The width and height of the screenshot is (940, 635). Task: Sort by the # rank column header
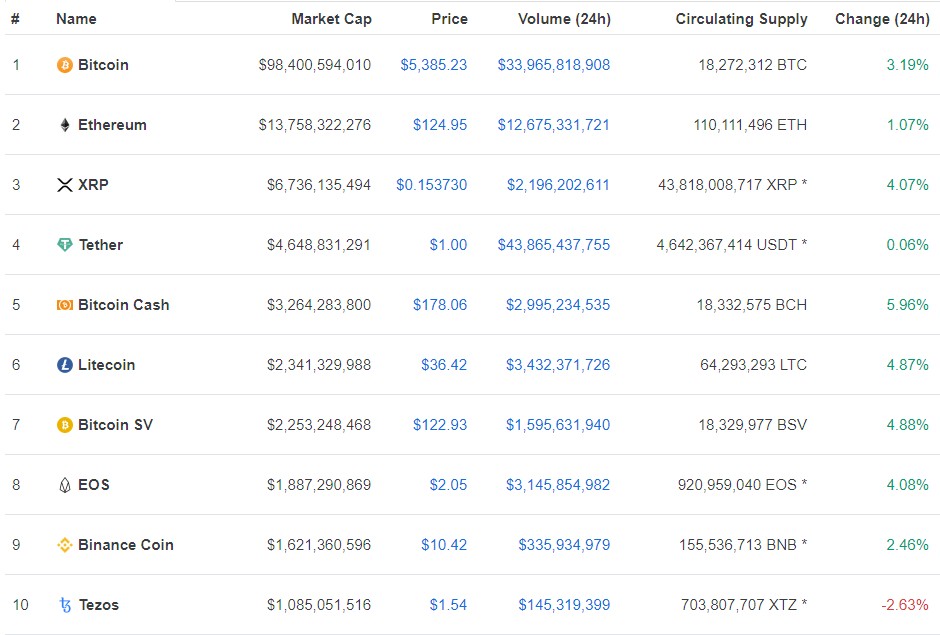click(16, 19)
